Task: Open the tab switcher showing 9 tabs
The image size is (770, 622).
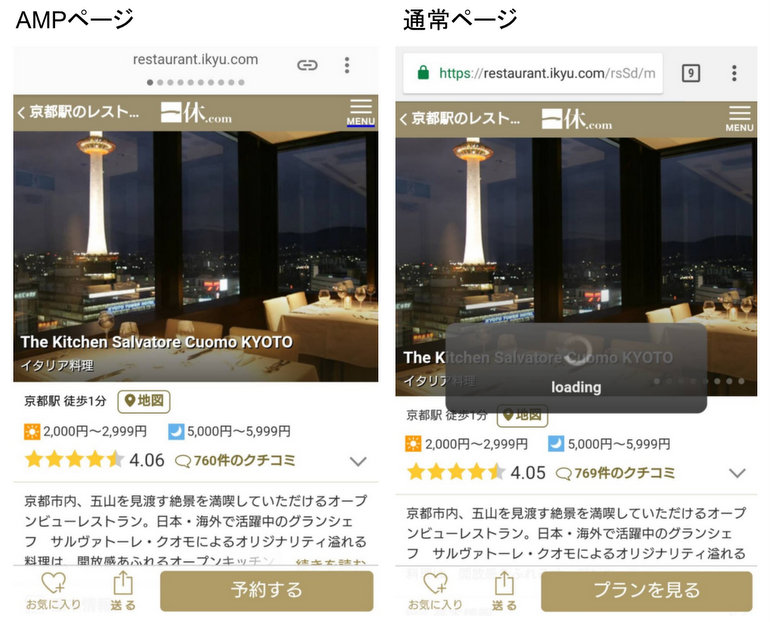Action: click(x=690, y=73)
